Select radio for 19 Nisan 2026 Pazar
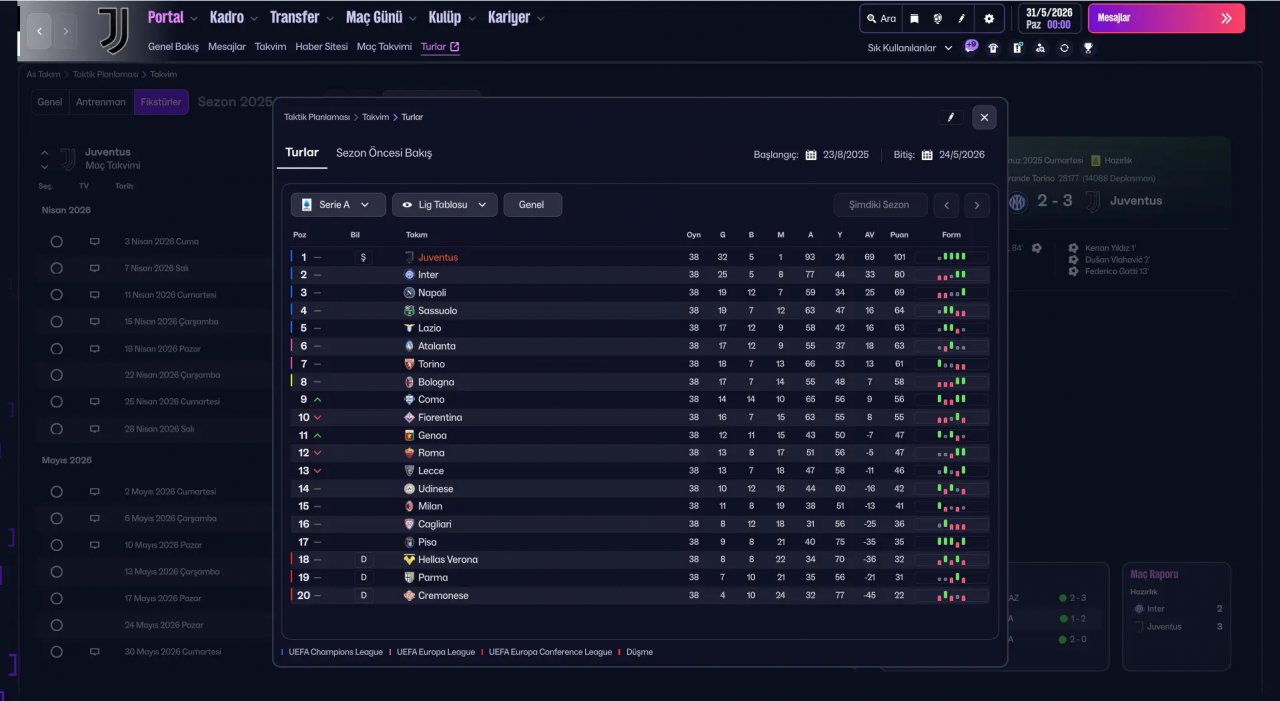 coord(56,348)
